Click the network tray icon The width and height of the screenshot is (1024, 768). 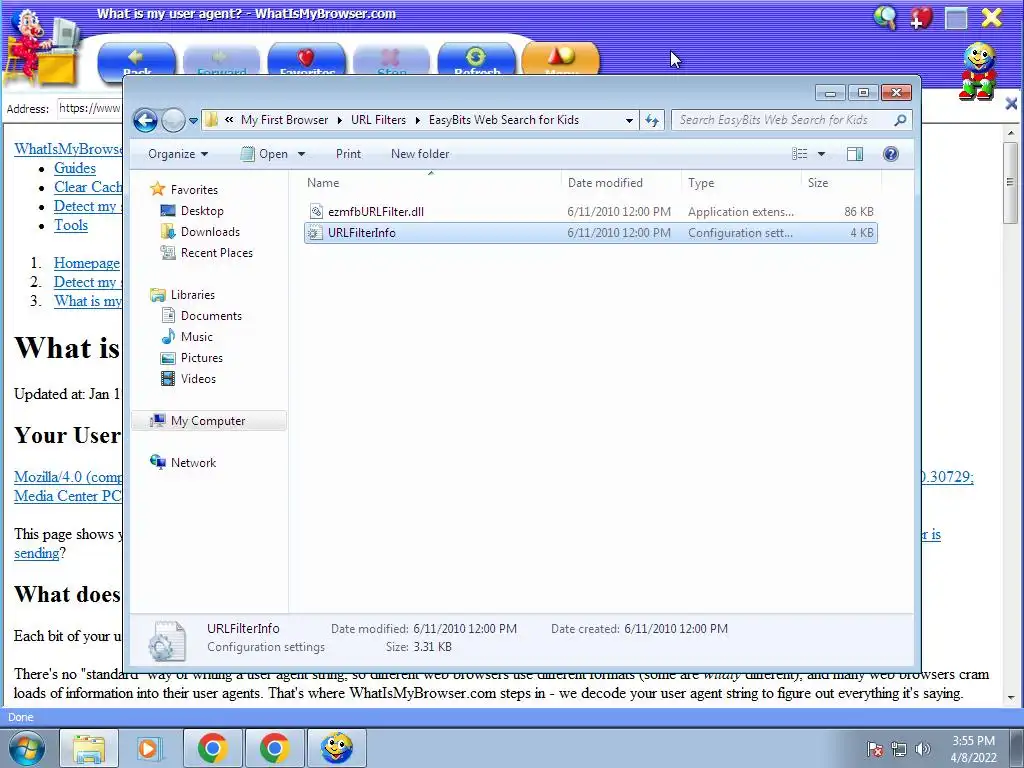click(899, 749)
